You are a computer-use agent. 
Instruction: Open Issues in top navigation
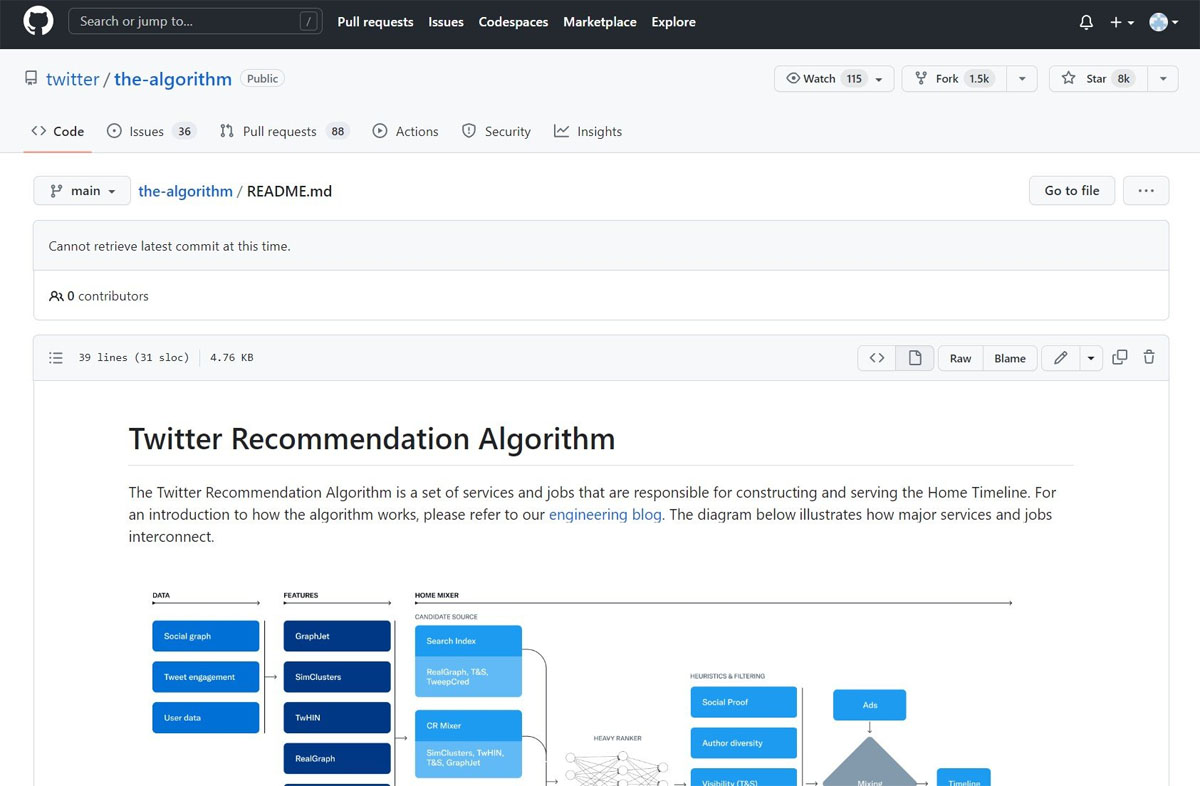pos(446,22)
